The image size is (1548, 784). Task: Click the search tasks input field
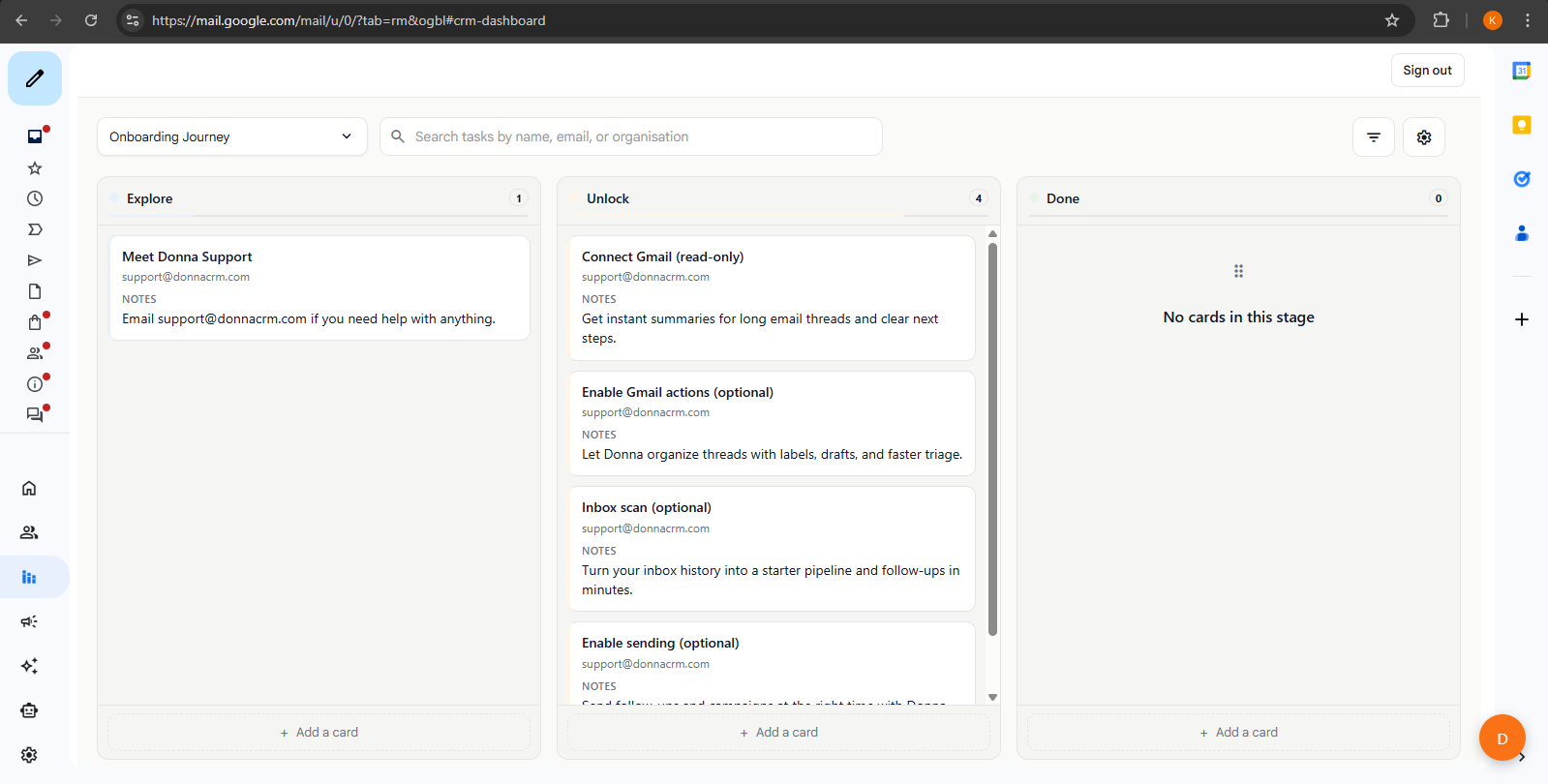(631, 136)
